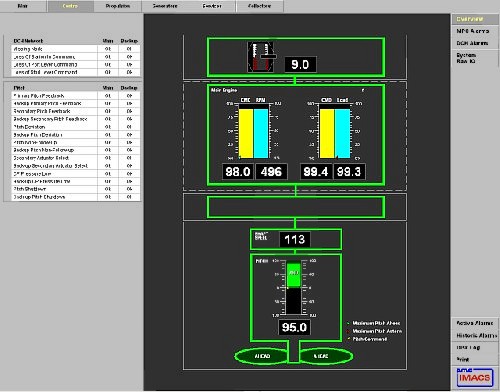Show Historic Alarms
This screenshot has height=392, width=500.
pyautogui.click(x=476, y=335)
